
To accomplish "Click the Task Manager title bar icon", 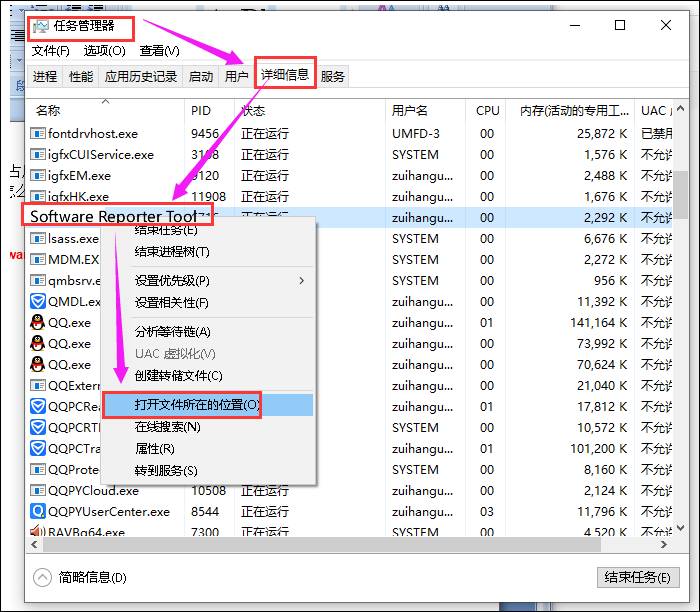I will (40, 26).
